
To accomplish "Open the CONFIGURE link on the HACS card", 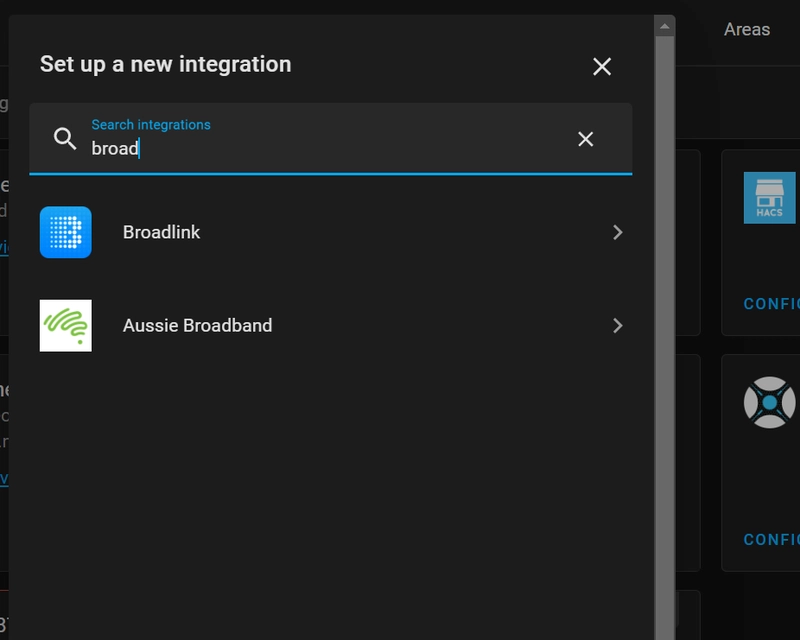I will (775, 301).
